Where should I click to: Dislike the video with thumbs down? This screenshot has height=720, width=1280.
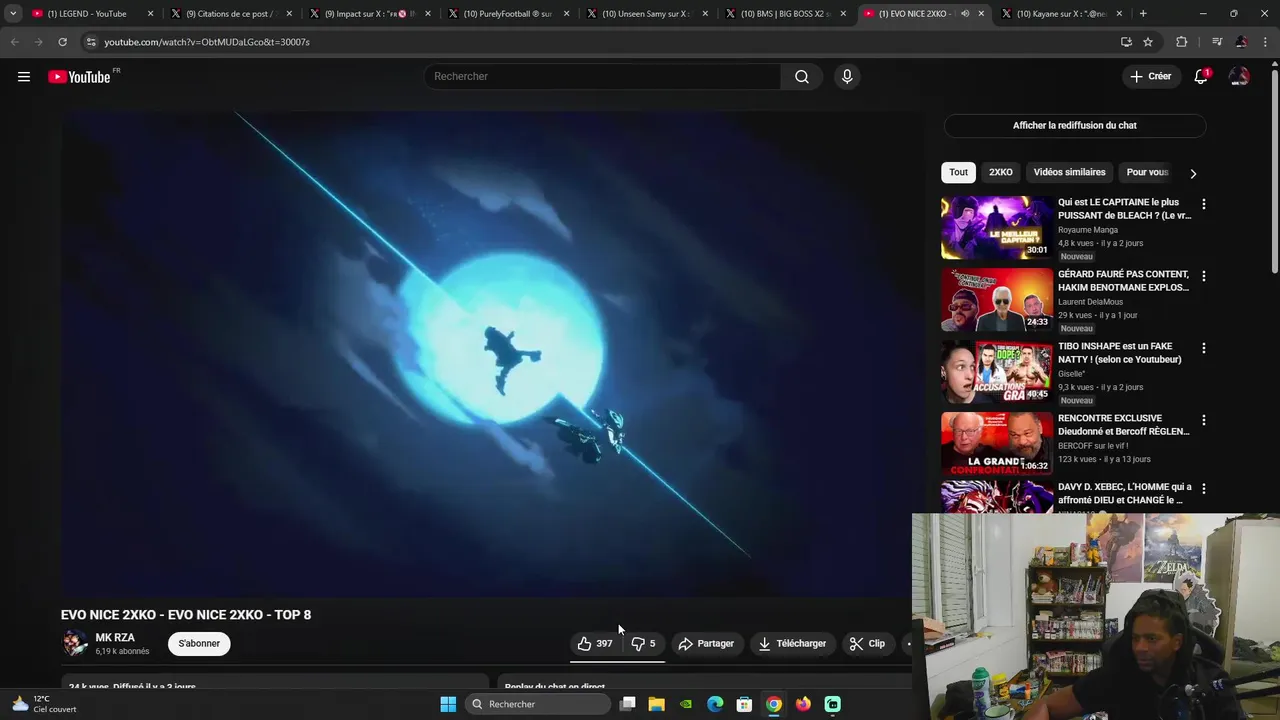pos(643,644)
